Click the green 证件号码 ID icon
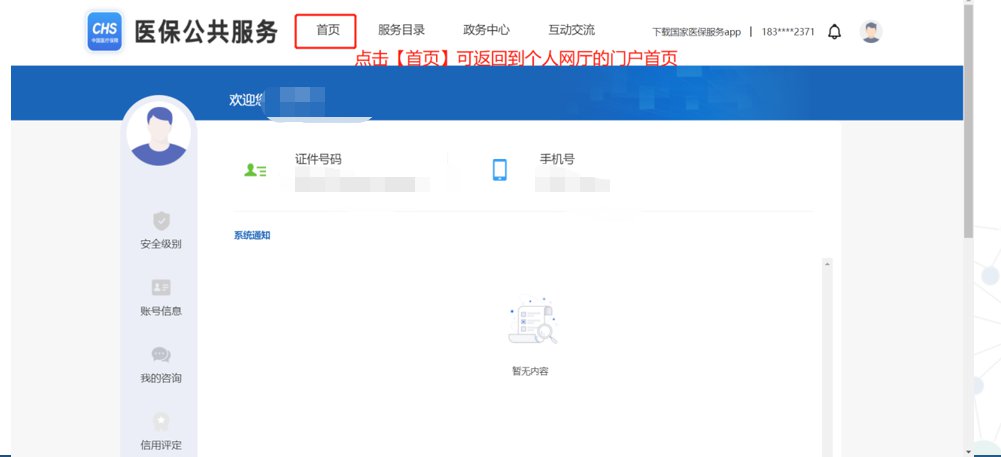1001x457 pixels. click(x=255, y=170)
